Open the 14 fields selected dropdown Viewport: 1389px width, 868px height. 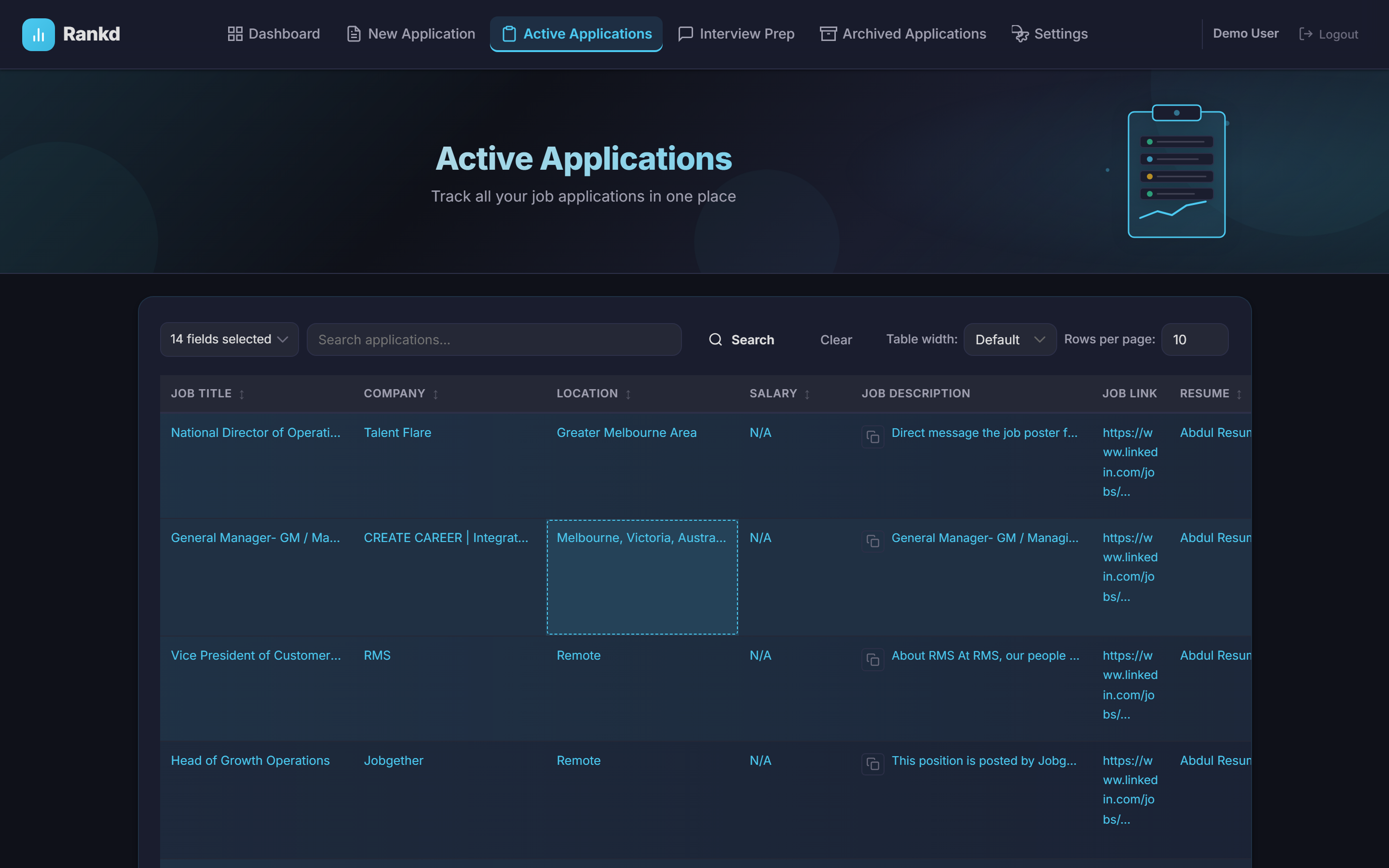coord(229,339)
